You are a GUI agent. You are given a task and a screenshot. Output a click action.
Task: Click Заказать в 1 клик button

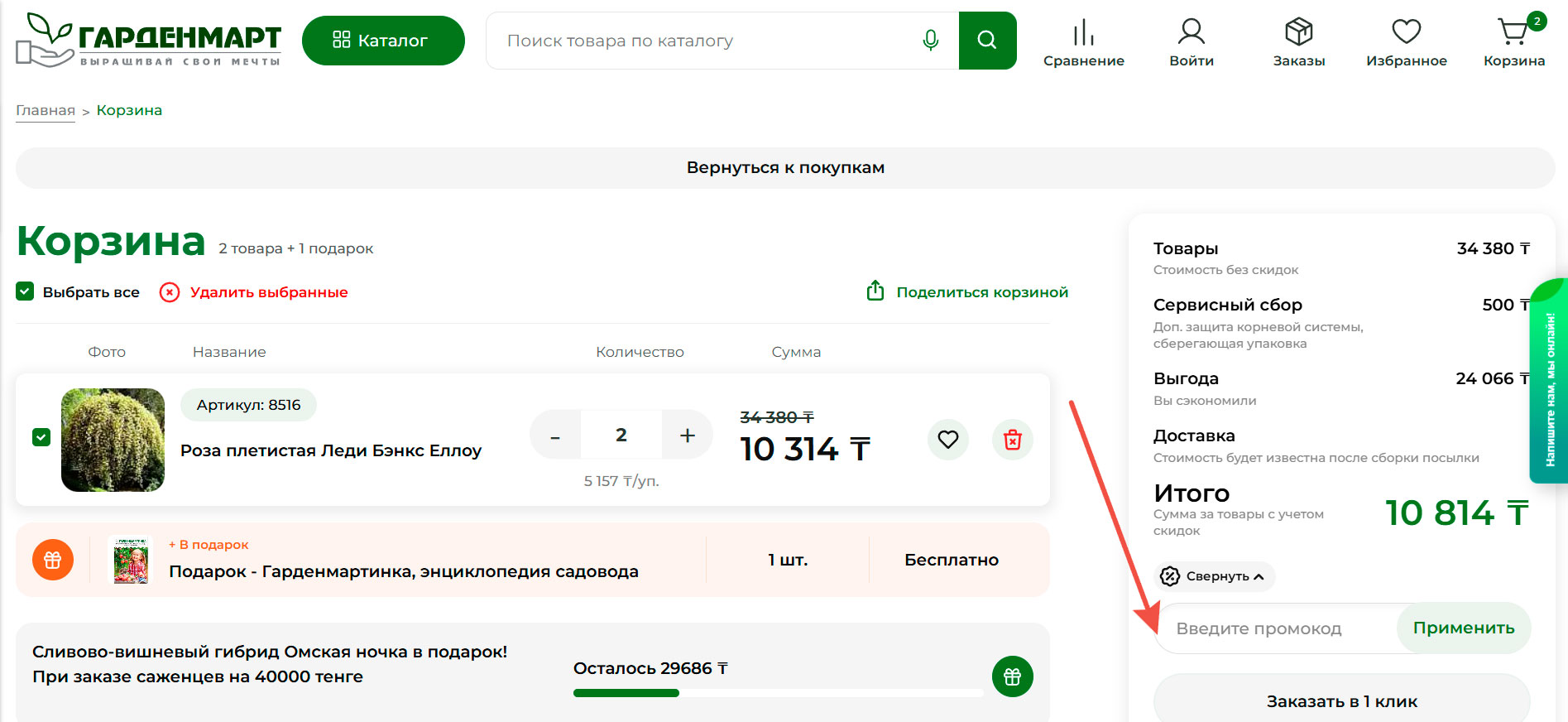[x=1342, y=700]
